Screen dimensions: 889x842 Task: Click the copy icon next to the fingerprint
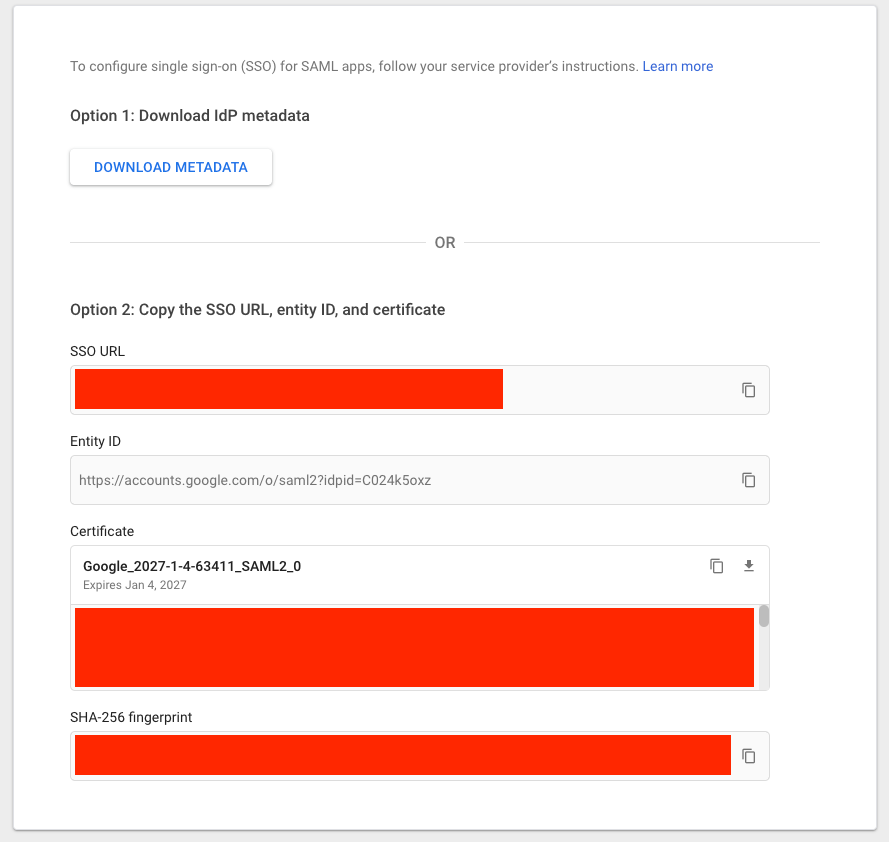coord(749,755)
